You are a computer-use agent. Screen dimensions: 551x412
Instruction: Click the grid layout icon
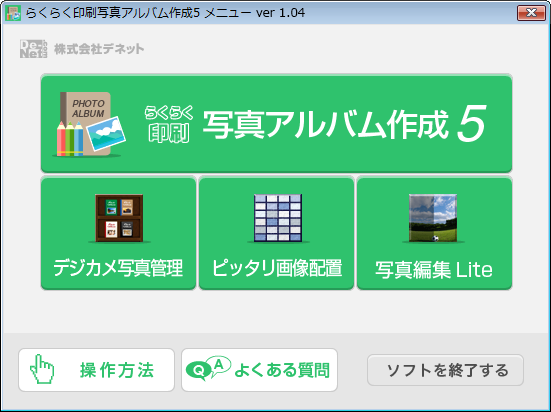278,218
